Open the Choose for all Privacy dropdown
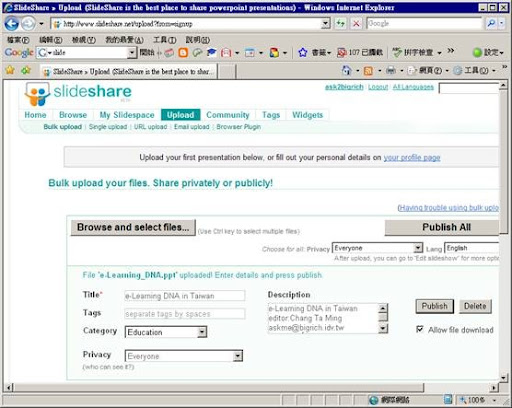The width and height of the screenshot is (512, 408). [x=418, y=248]
